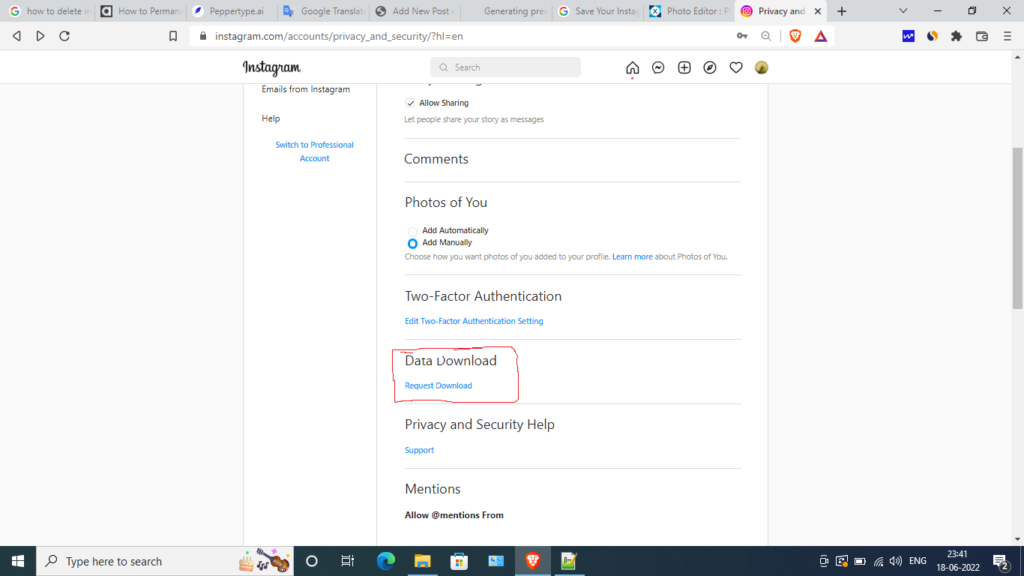Launch Microsoft Edge from taskbar
This screenshot has height=576, width=1024.
(x=385, y=561)
